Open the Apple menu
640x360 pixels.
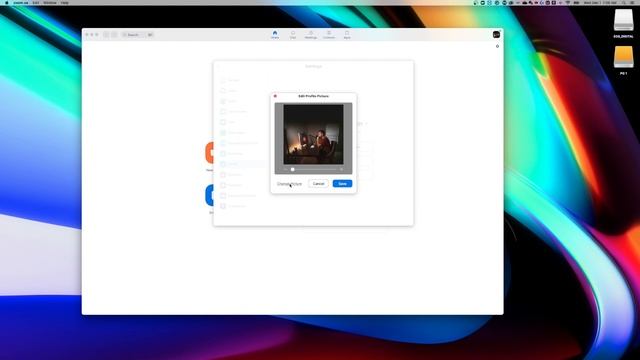[x=7, y=2]
